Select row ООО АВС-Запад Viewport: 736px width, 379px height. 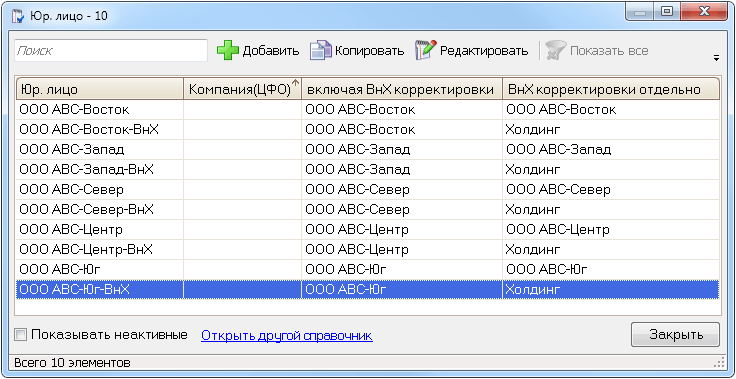[x=368, y=150]
